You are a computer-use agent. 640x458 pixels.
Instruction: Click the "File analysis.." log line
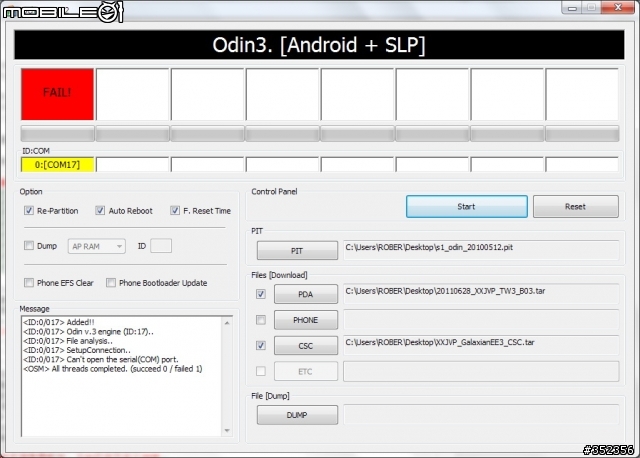click(68, 341)
